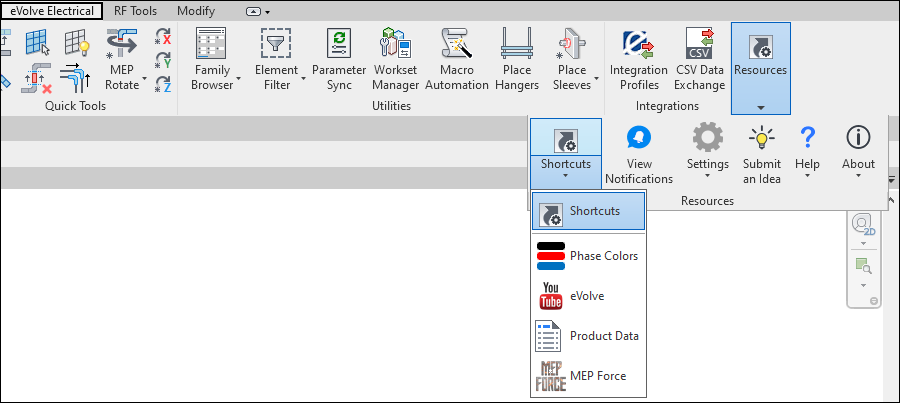Switch to the RF Tools tab

pos(135,10)
